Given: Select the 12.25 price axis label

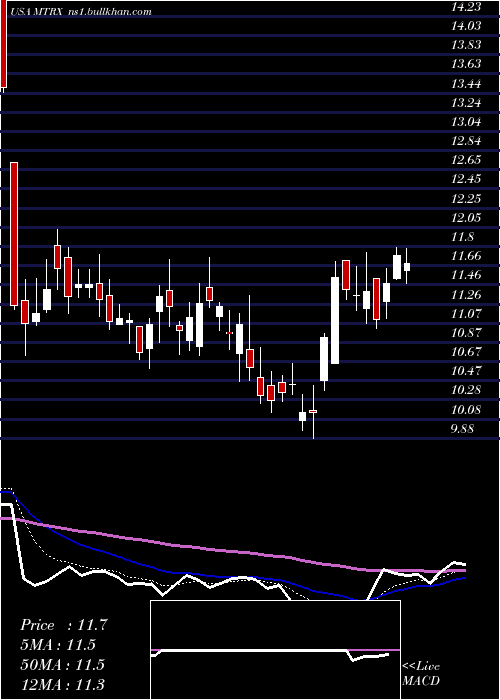Looking at the screenshot, I should pyautogui.click(x=466, y=199).
